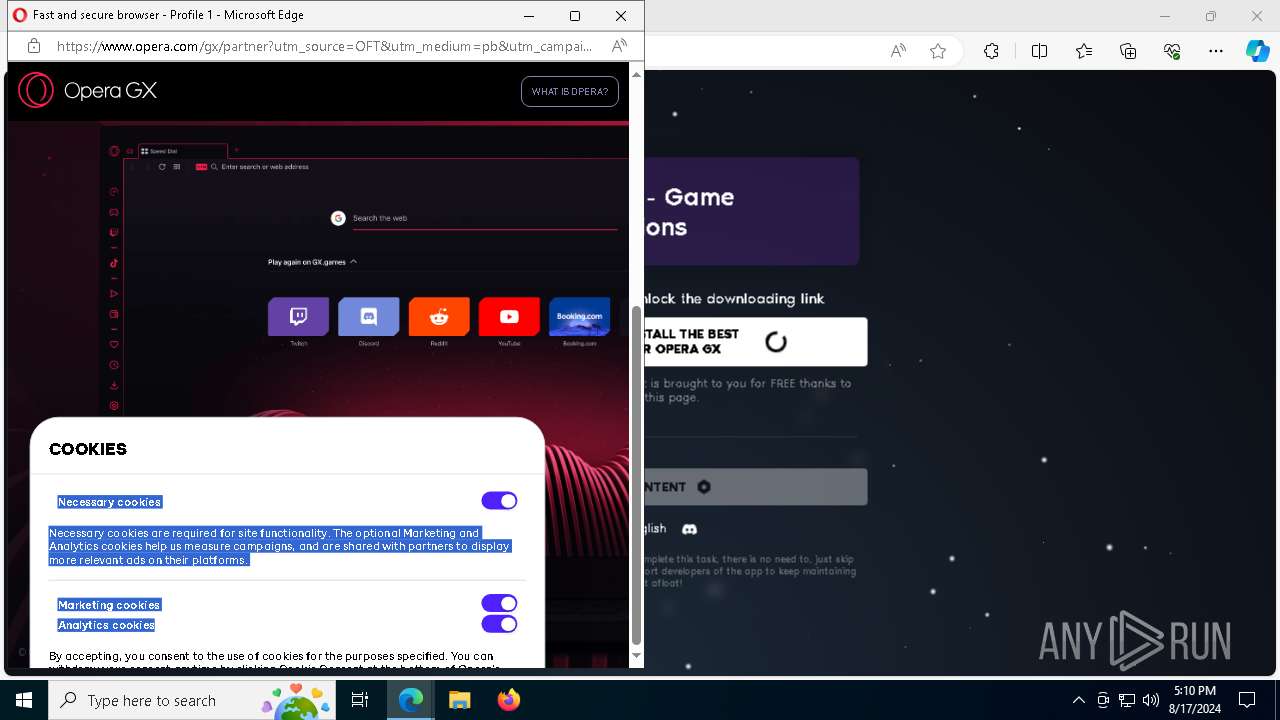
Task: Click the YouTube tile in Opera GX preview
Action: (509, 317)
